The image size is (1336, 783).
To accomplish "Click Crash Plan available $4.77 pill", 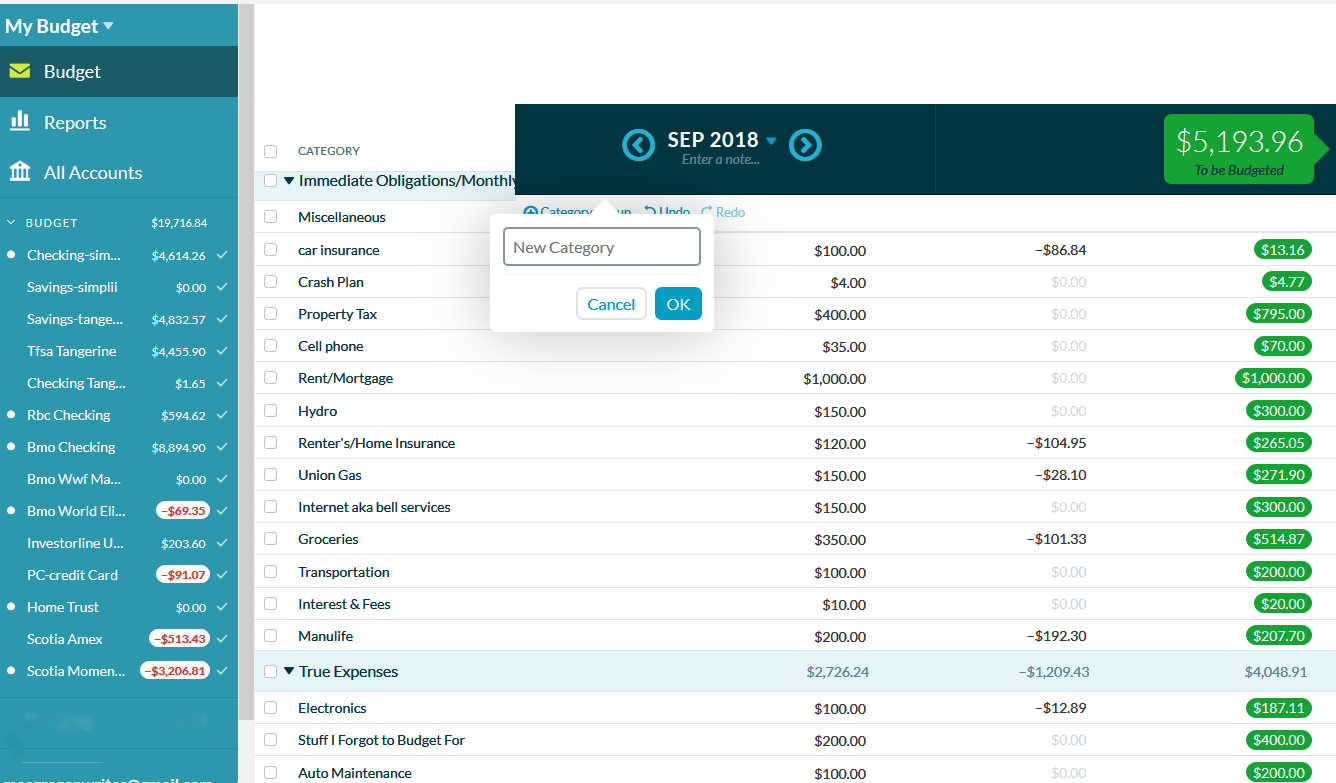I will point(1286,282).
